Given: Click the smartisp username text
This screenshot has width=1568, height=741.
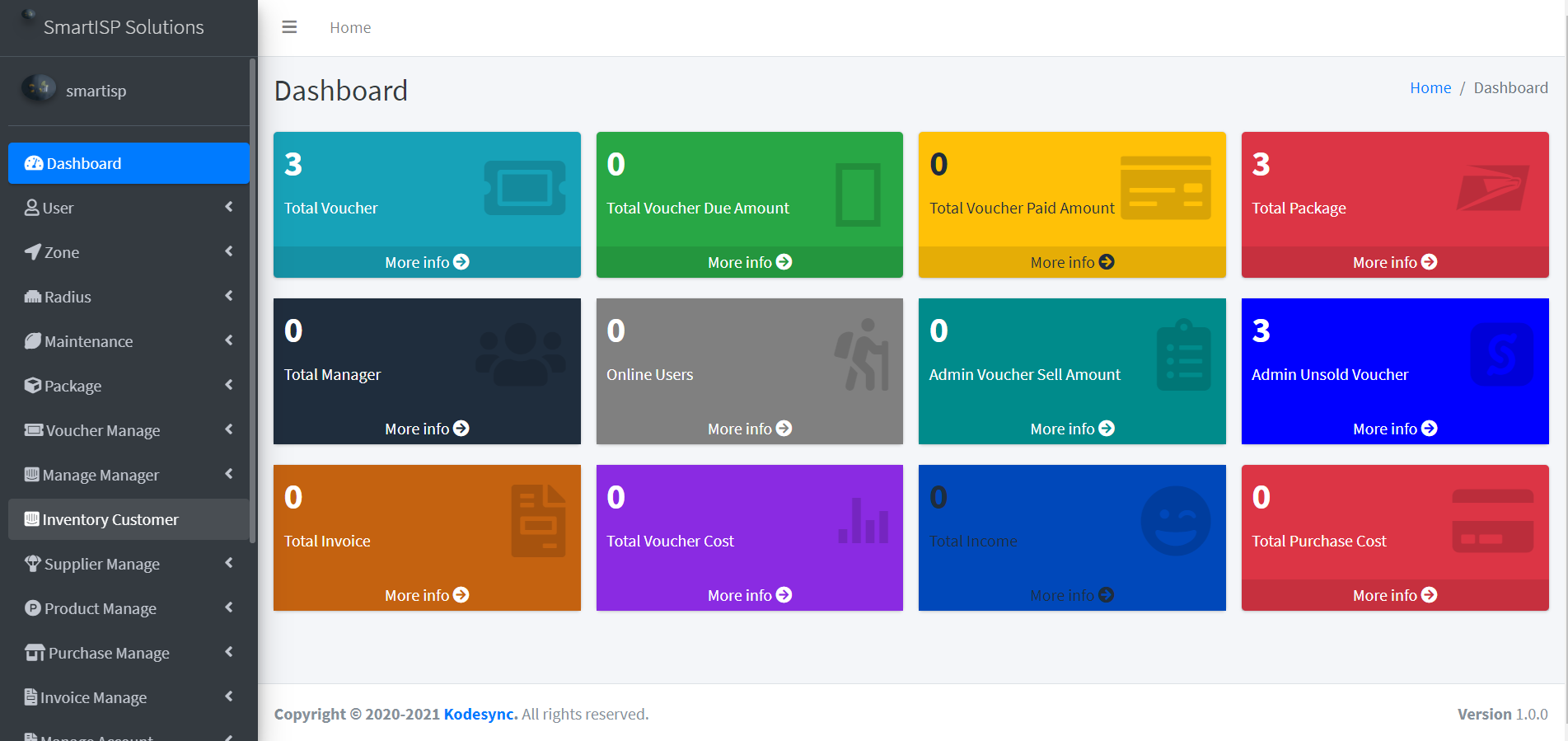Looking at the screenshot, I should pyautogui.click(x=96, y=91).
